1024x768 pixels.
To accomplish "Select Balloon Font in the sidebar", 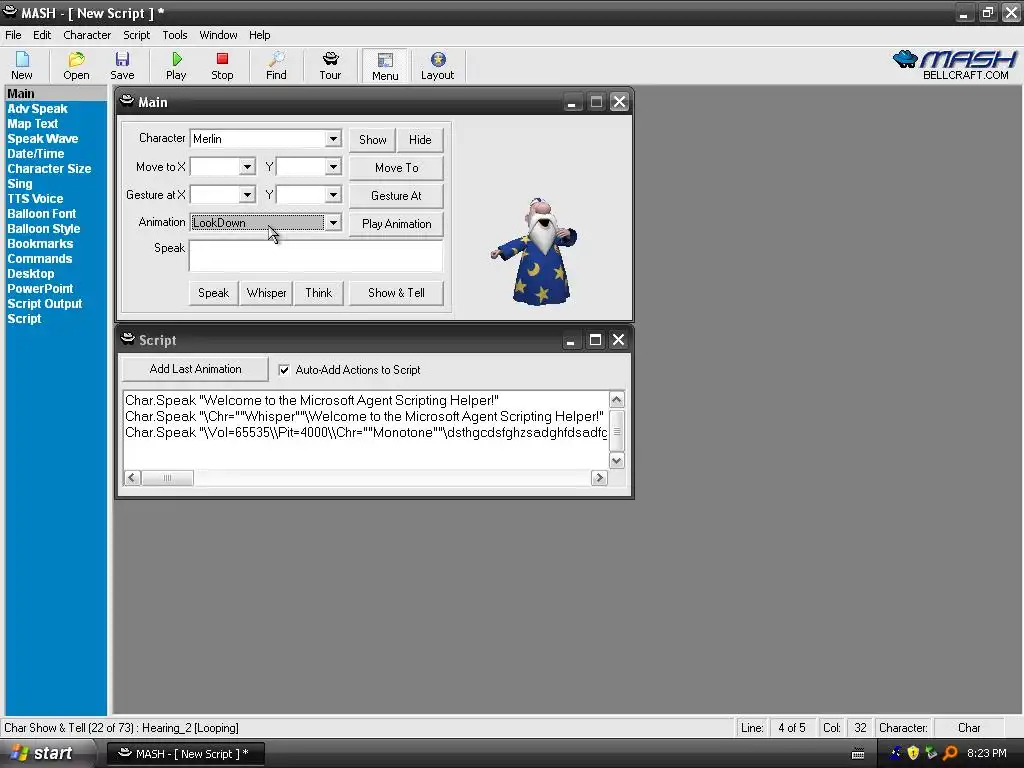I will click(42, 214).
